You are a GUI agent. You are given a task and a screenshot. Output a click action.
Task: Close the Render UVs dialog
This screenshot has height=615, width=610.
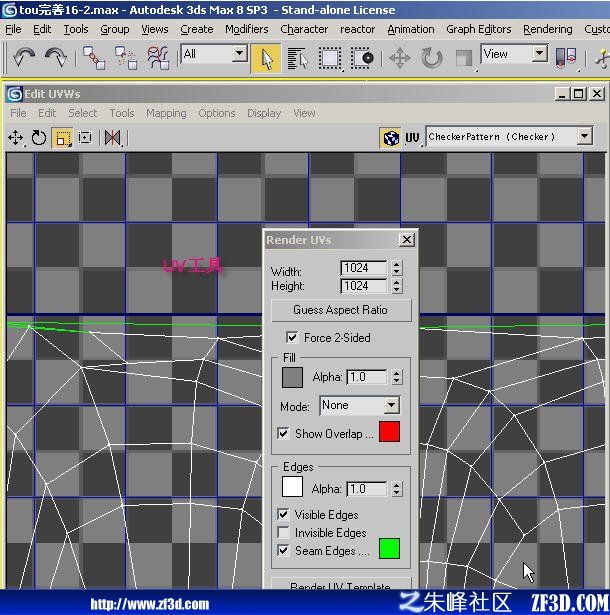pos(407,239)
